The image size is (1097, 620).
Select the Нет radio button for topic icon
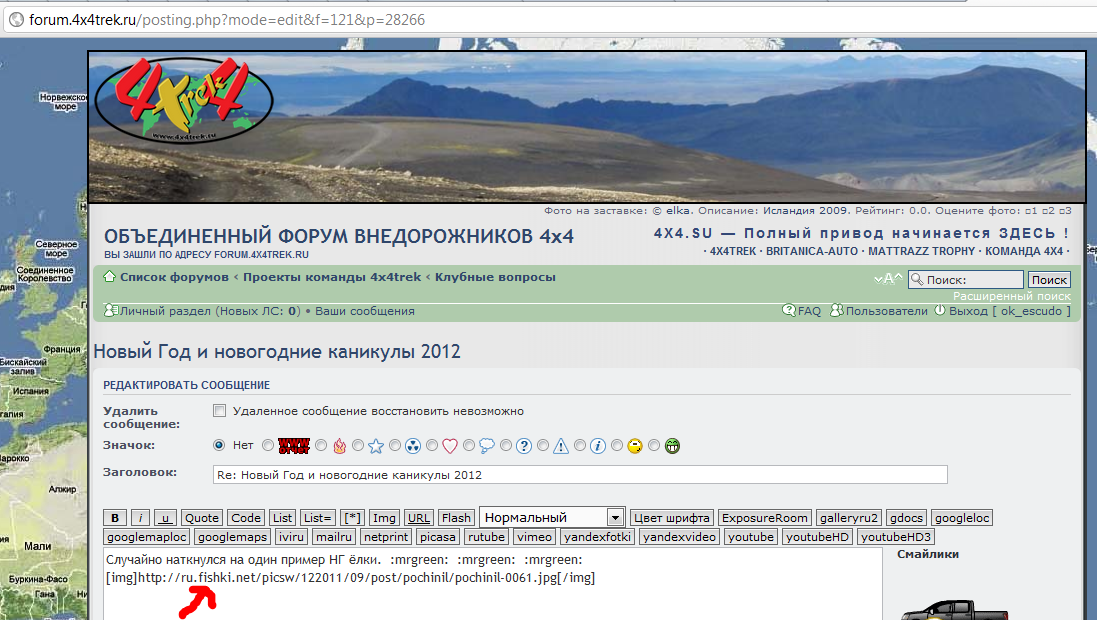click(219, 445)
